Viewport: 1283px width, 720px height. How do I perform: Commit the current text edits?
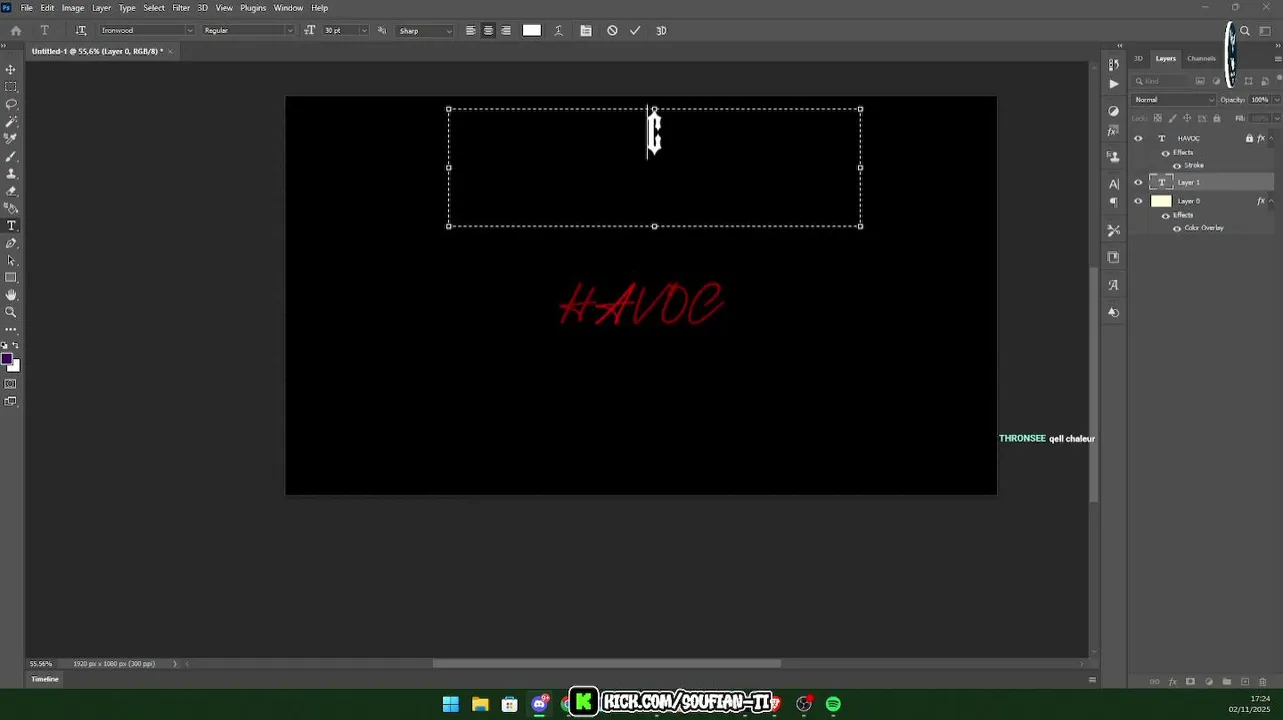(x=635, y=31)
